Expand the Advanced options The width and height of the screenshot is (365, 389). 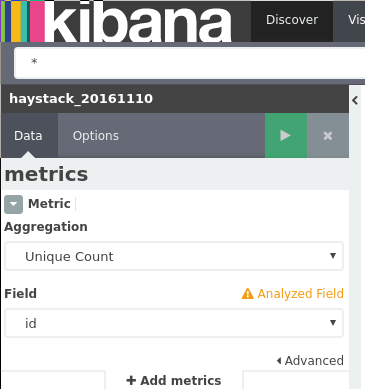[x=310, y=360]
